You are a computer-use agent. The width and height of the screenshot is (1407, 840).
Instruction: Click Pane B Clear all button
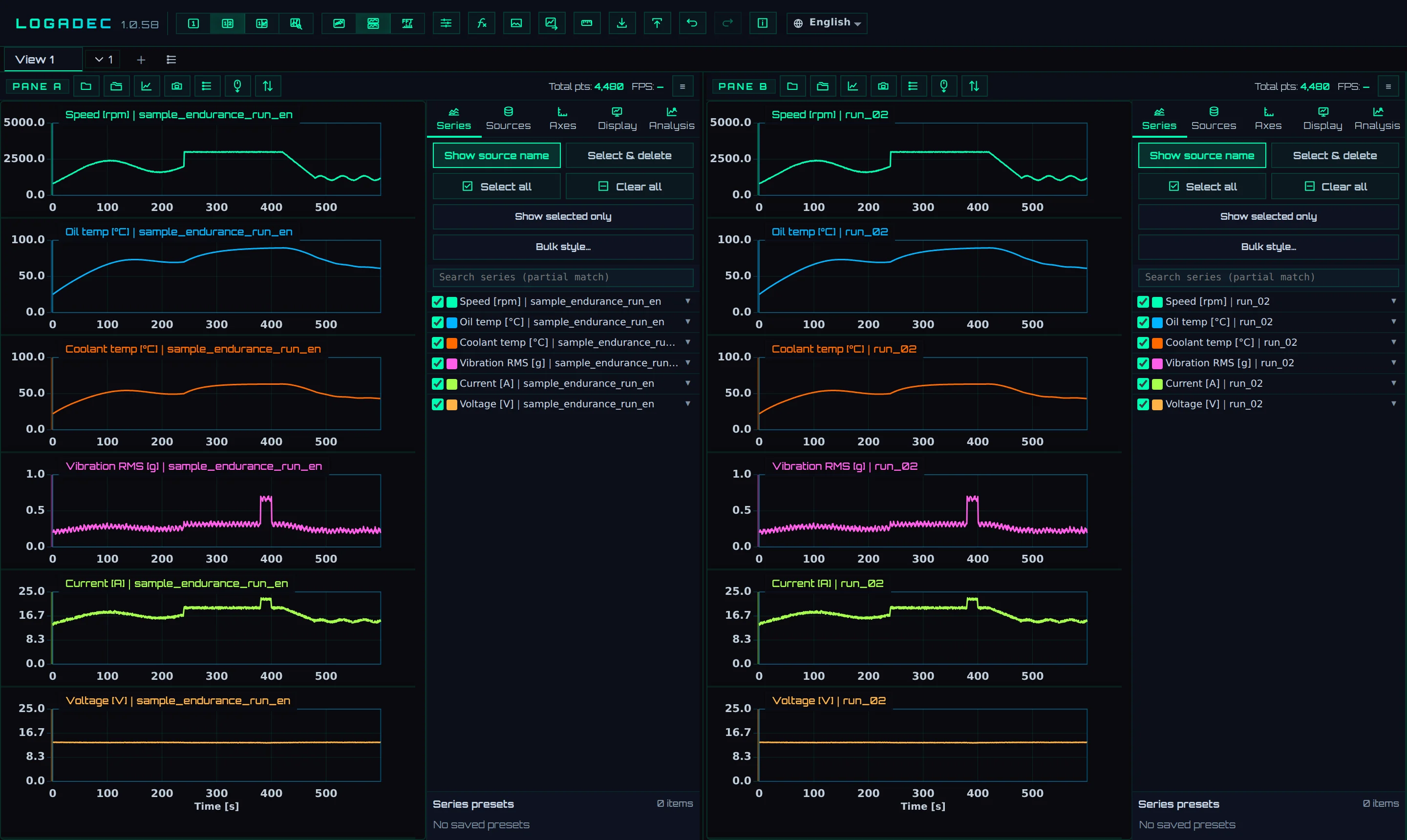point(1335,187)
